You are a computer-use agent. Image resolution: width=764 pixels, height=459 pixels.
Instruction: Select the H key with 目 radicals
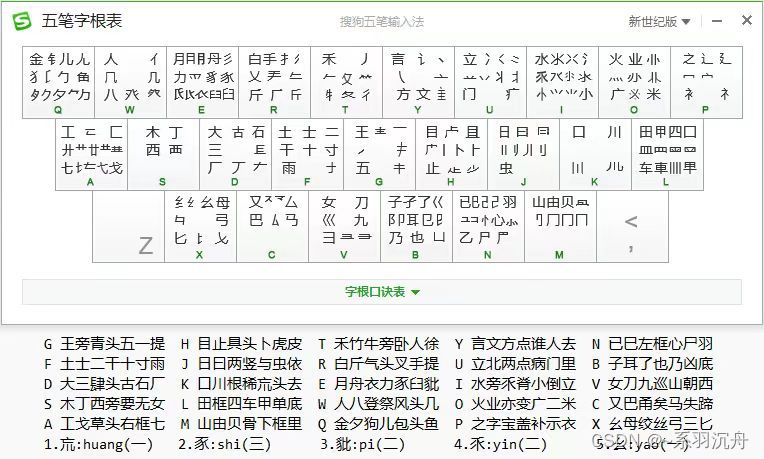pyautogui.click(x=452, y=154)
